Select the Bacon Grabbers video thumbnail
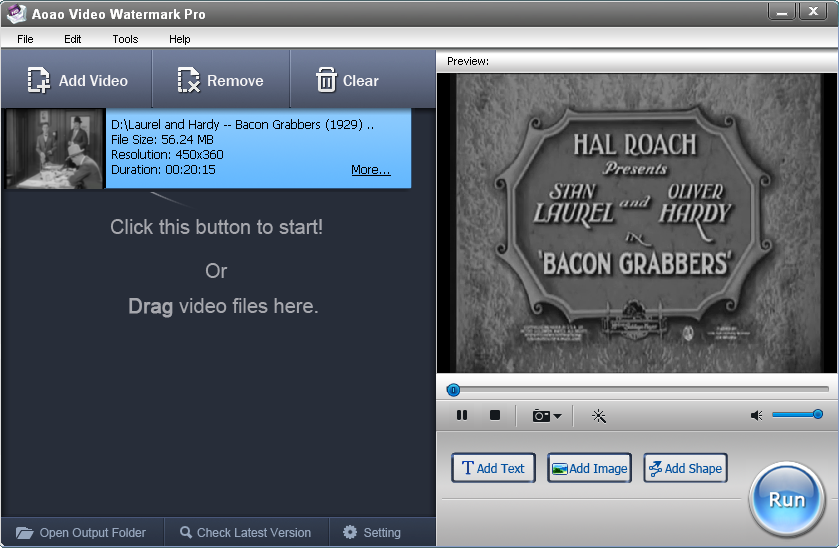 pyautogui.click(x=54, y=149)
